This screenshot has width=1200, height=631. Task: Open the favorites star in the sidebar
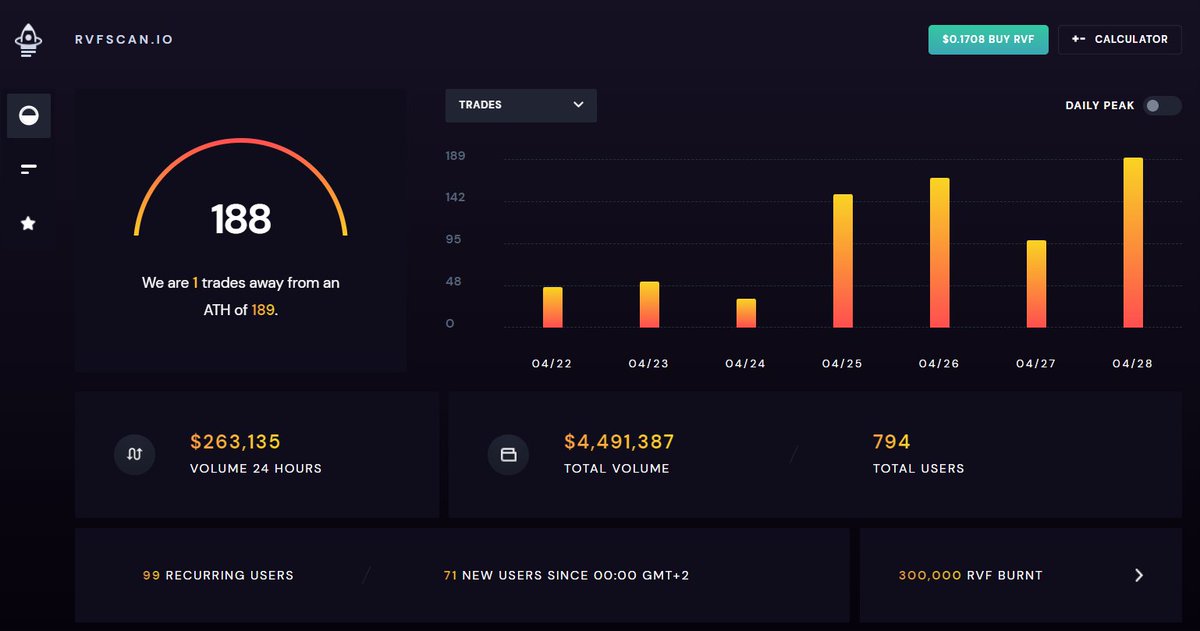[x=28, y=222]
